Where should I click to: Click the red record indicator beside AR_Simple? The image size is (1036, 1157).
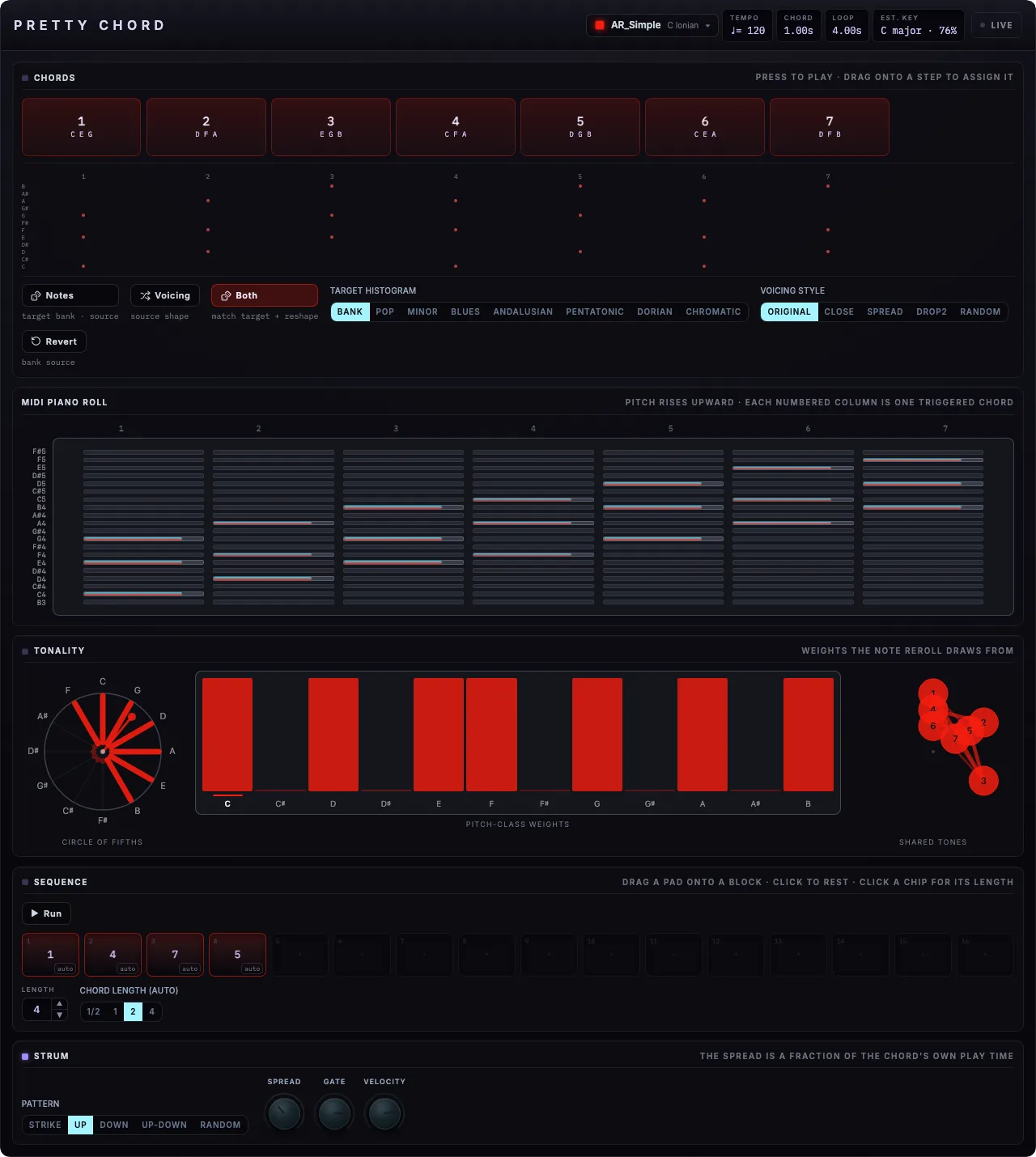tap(600, 25)
